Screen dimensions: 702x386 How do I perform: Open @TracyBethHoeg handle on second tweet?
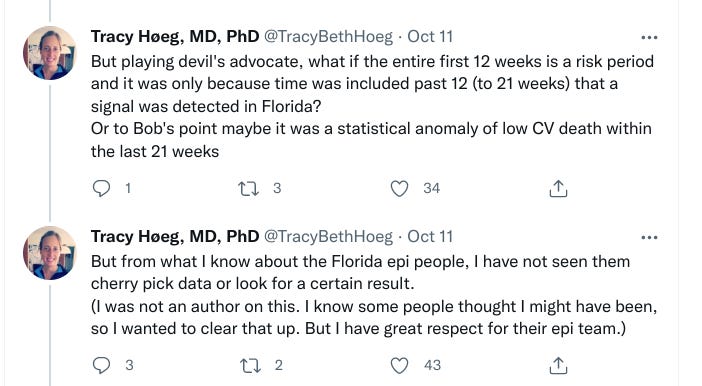click(x=328, y=236)
